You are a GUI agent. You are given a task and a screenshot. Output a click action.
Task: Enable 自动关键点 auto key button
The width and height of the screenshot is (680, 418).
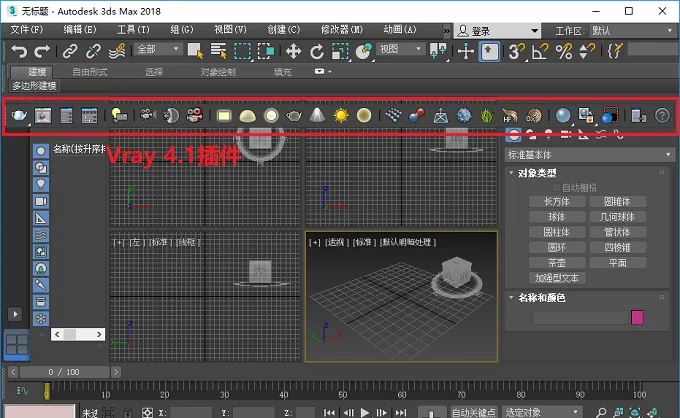pyautogui.click(x=474, y=412)
